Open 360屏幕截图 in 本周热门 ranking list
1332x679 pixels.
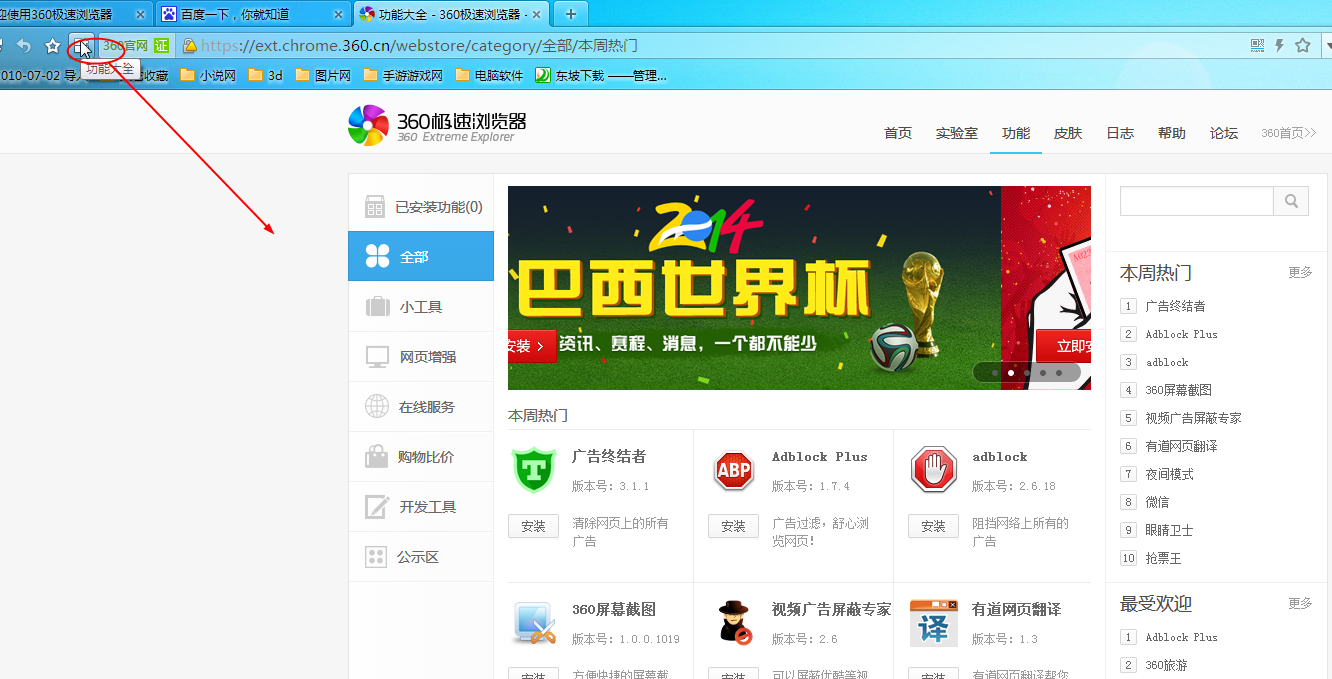tap(1178, 390)
